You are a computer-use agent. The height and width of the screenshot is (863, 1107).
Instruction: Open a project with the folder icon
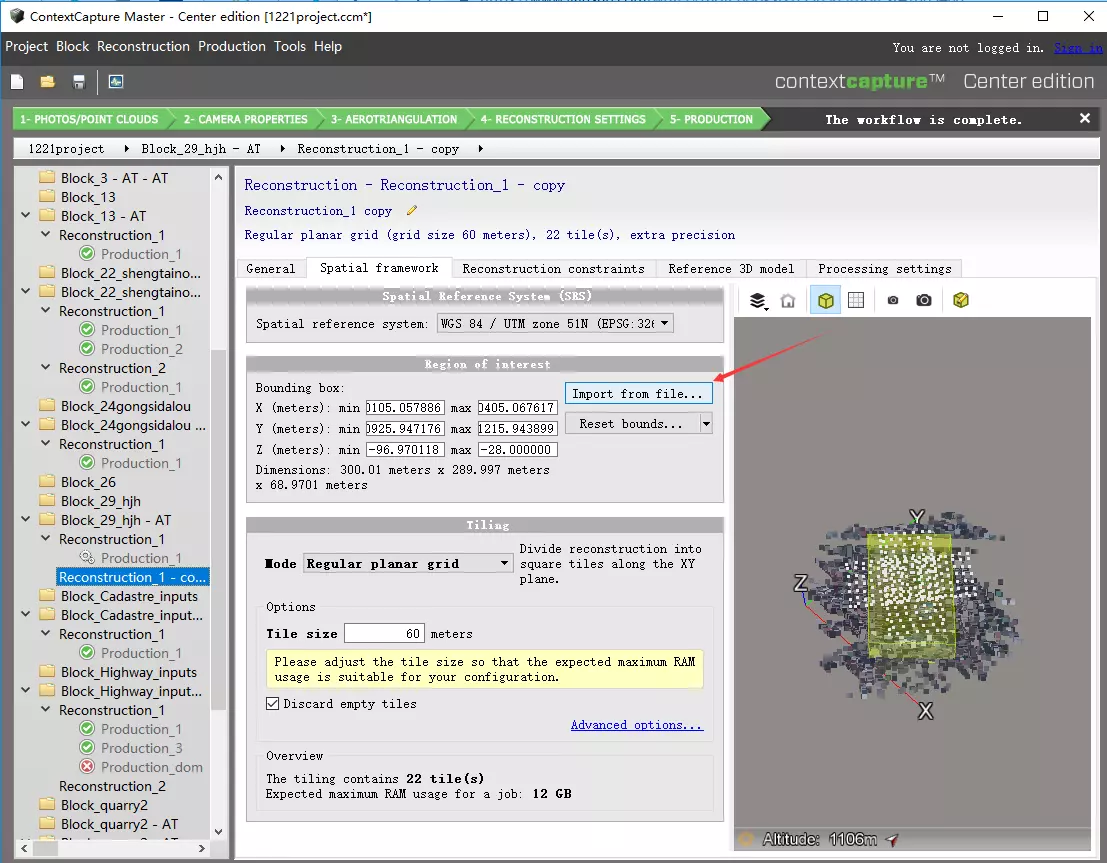click(x=47, y=82)
